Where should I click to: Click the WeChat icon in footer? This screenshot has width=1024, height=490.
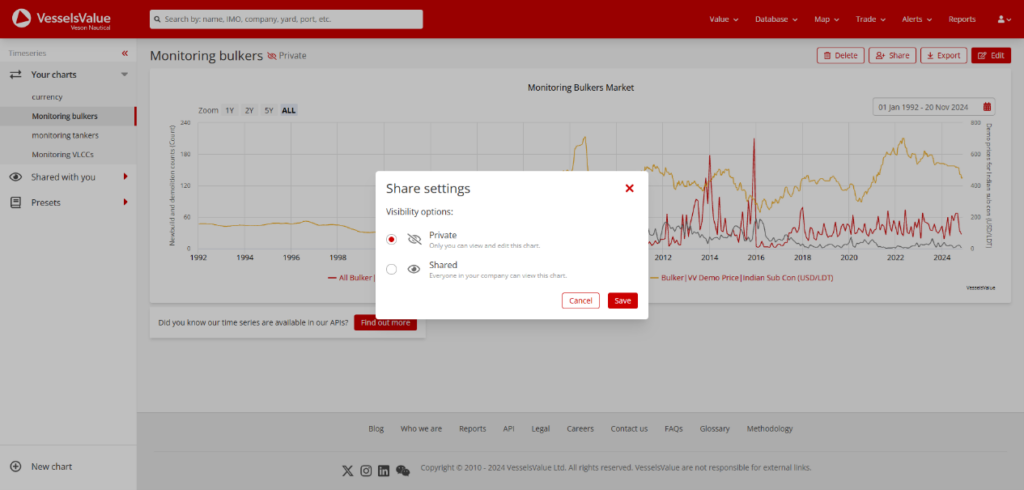403,470
